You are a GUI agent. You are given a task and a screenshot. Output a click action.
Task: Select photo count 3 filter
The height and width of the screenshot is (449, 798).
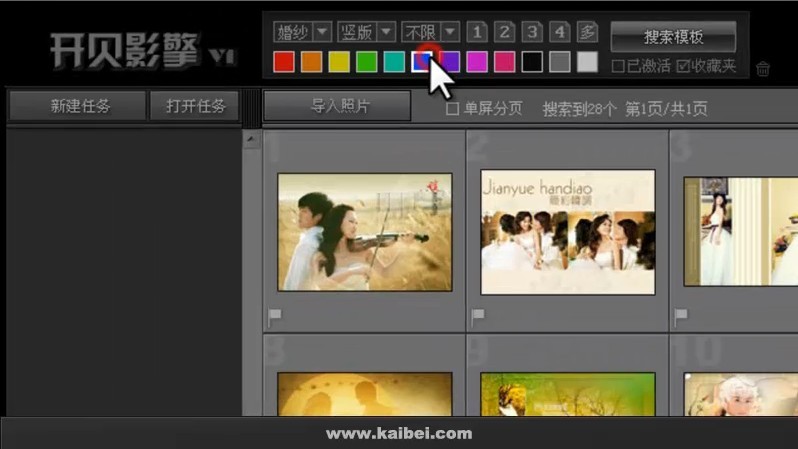(532, 32)
